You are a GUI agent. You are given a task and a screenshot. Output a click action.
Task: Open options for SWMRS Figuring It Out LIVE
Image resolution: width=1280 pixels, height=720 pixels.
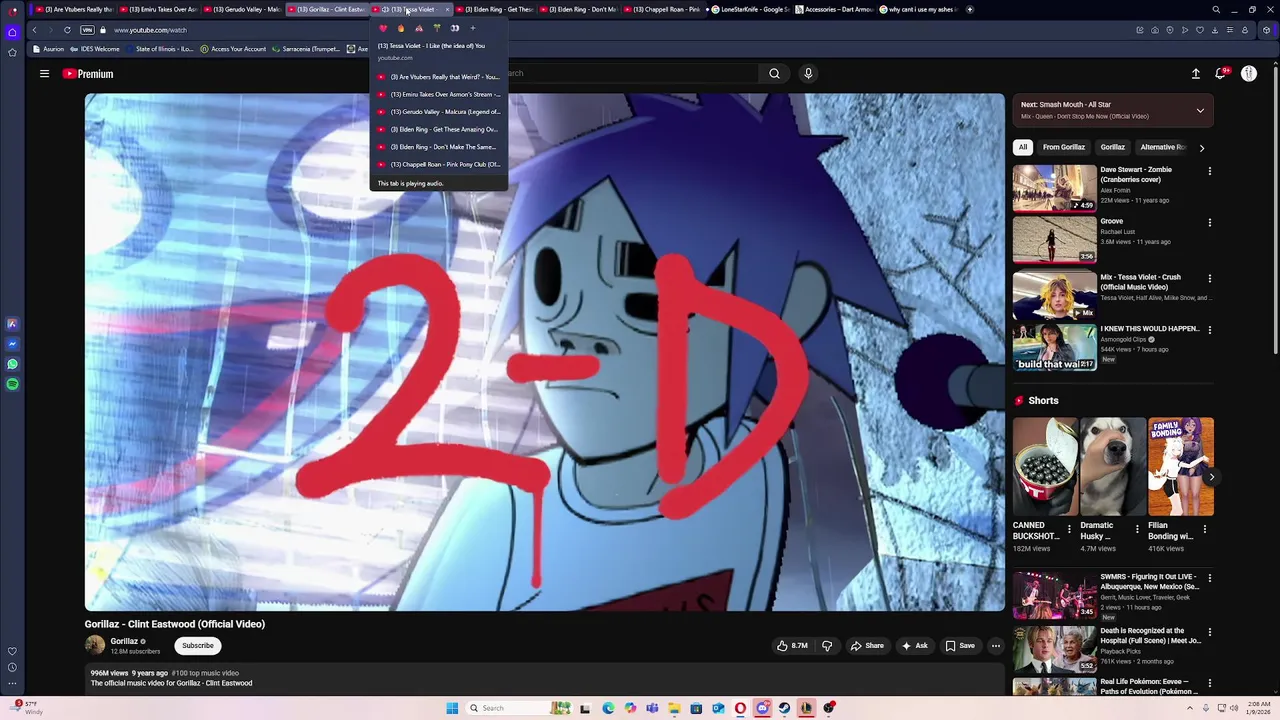coord(1210,578)
